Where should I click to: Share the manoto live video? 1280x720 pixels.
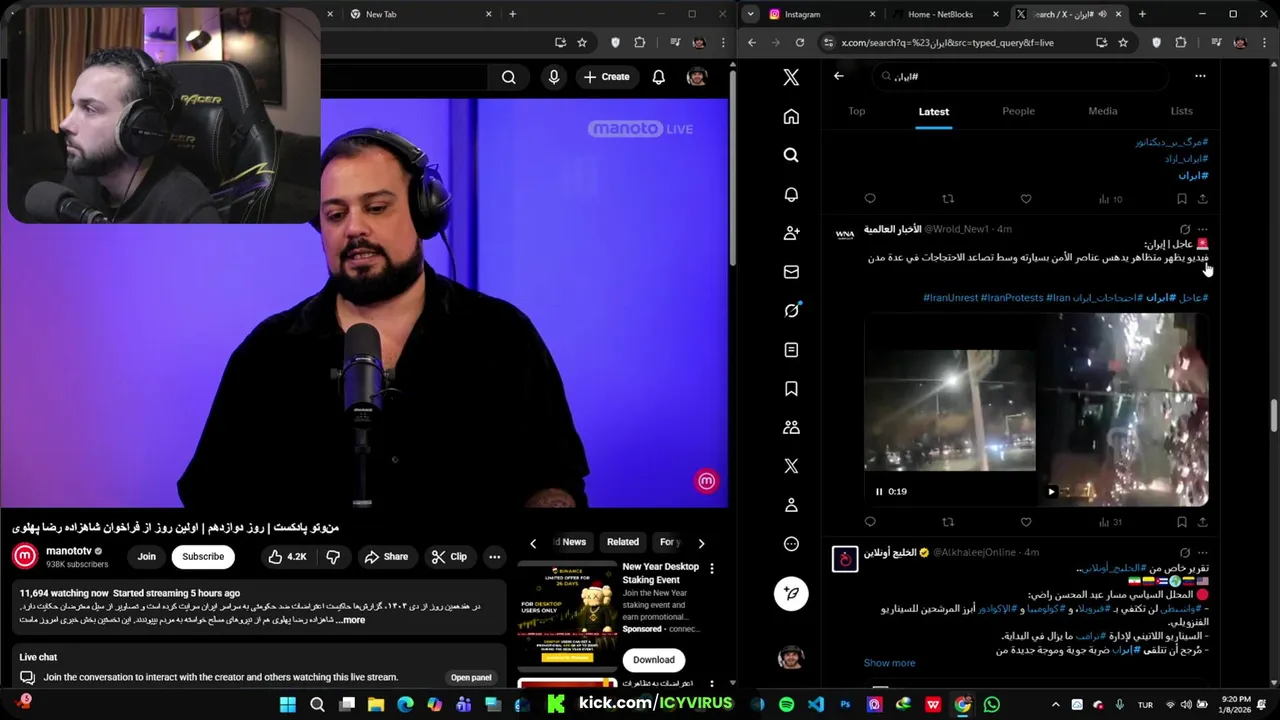(386, 557)
